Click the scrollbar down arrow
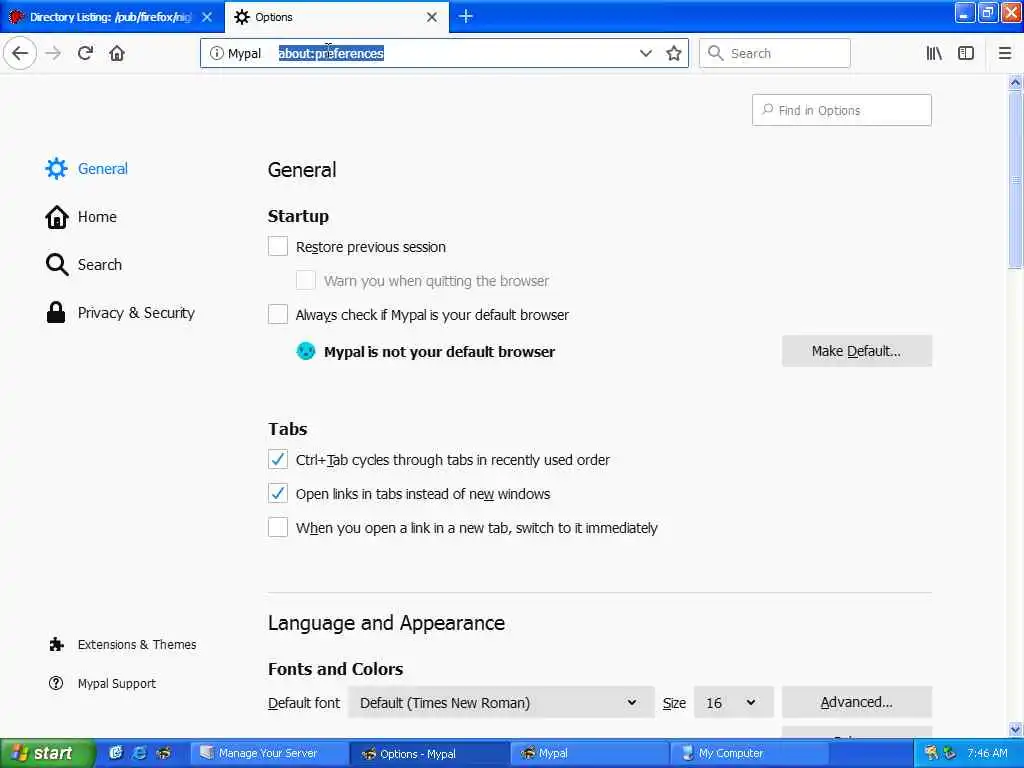Screen dimensions: 1024x768 [x=1015, y=729]
